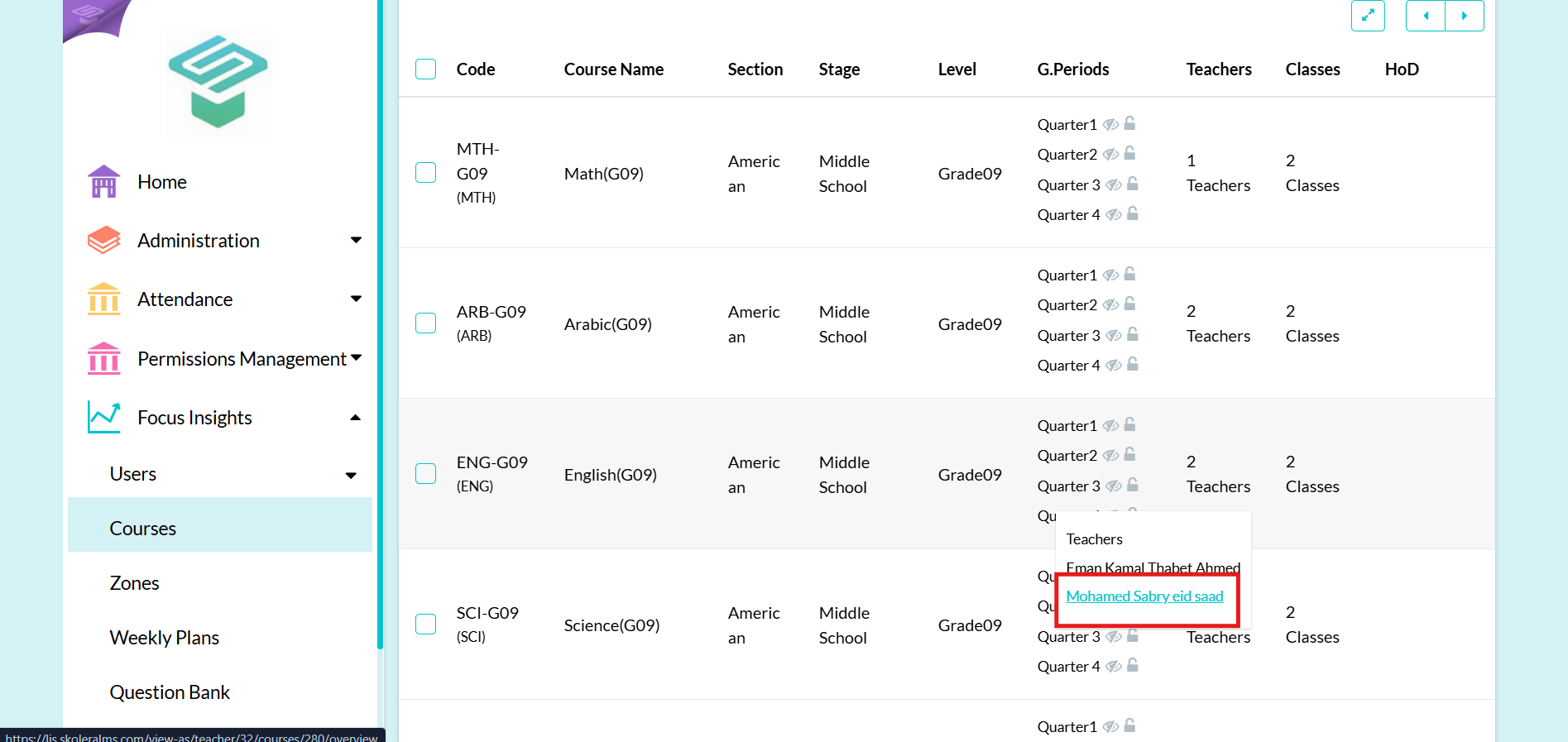Click the Home building icon
The width and height of the screenshot is (1568, 742).
[x=103, y=182]
